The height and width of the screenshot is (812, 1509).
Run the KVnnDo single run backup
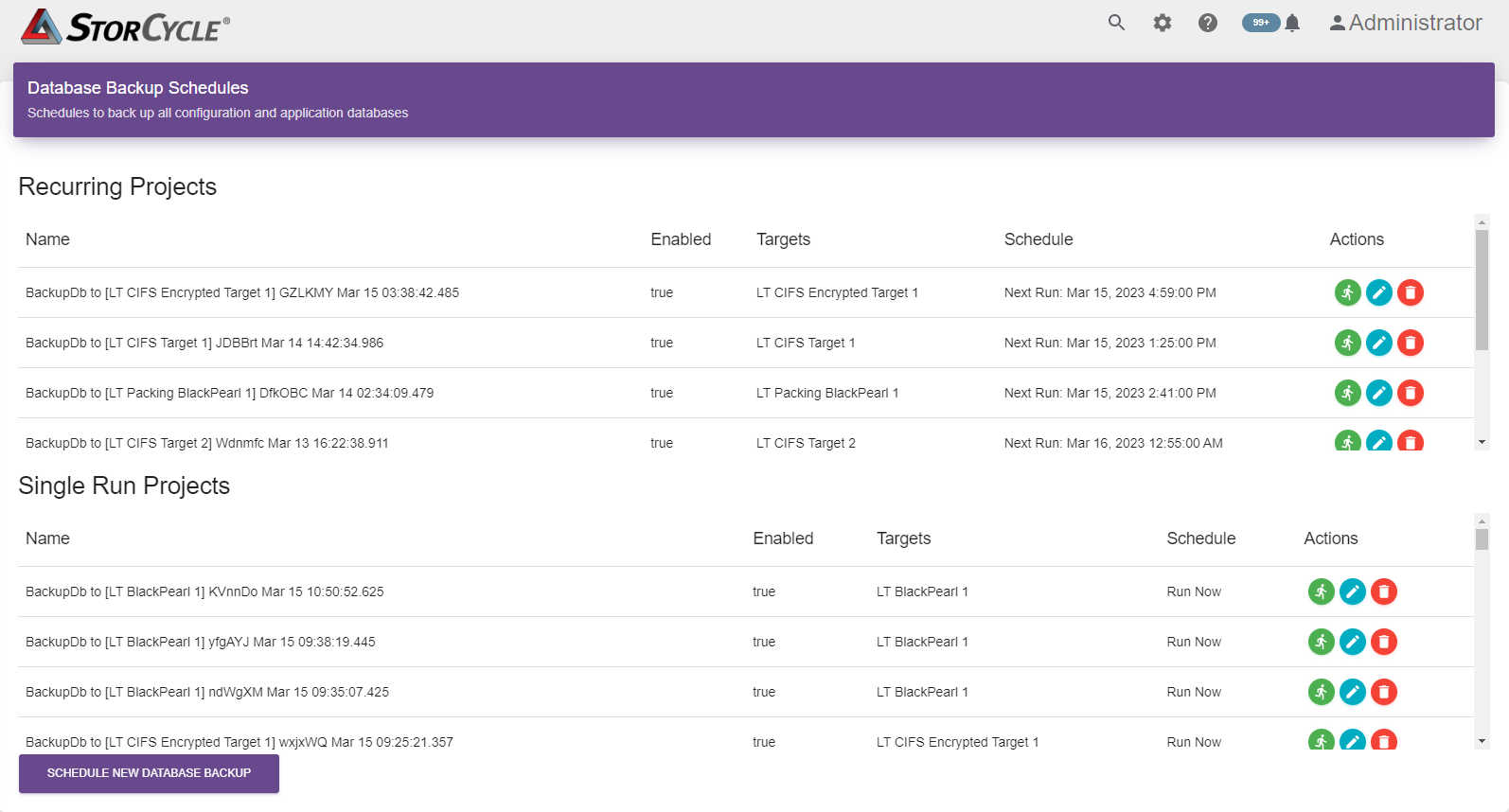click(x=1322, y=591)
